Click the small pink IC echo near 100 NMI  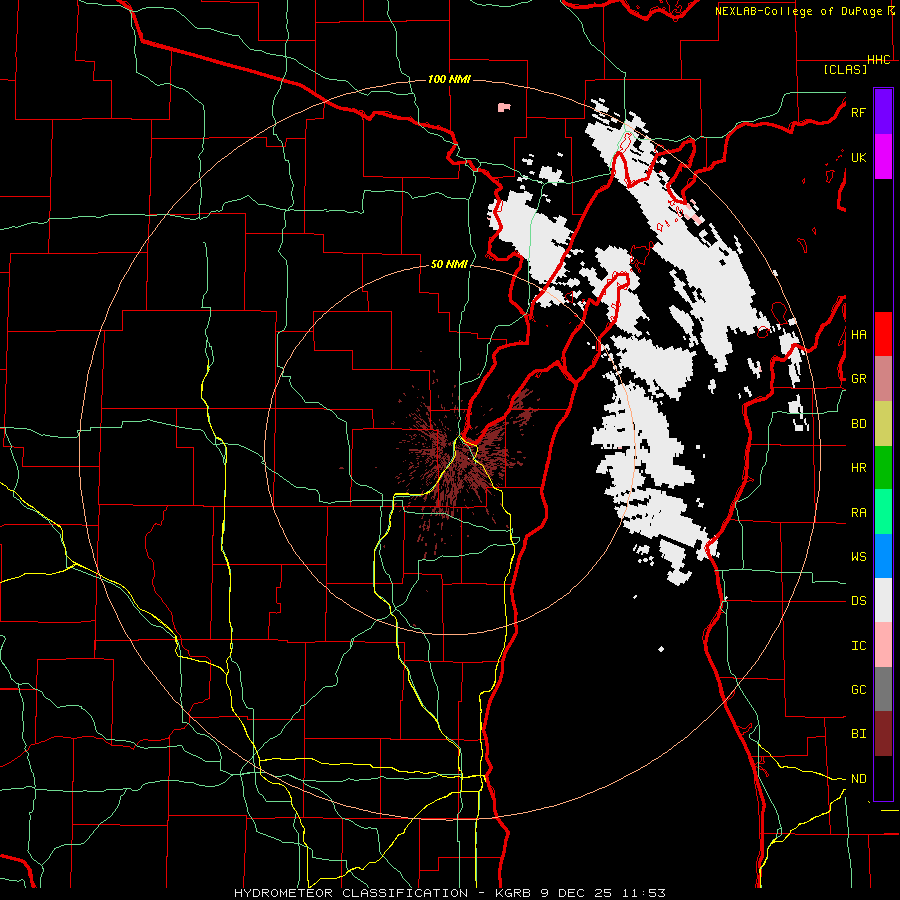504,107
